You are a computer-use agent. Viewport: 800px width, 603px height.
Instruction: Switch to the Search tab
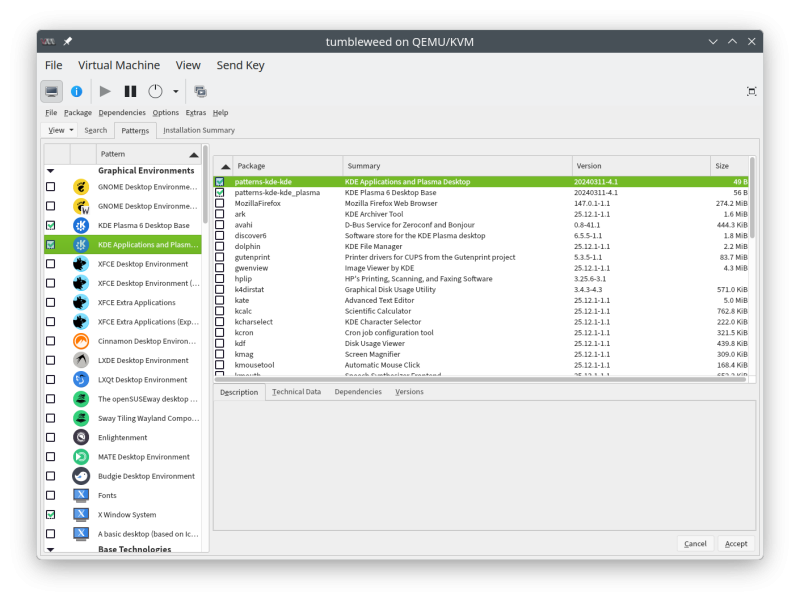tap(95, 130)
